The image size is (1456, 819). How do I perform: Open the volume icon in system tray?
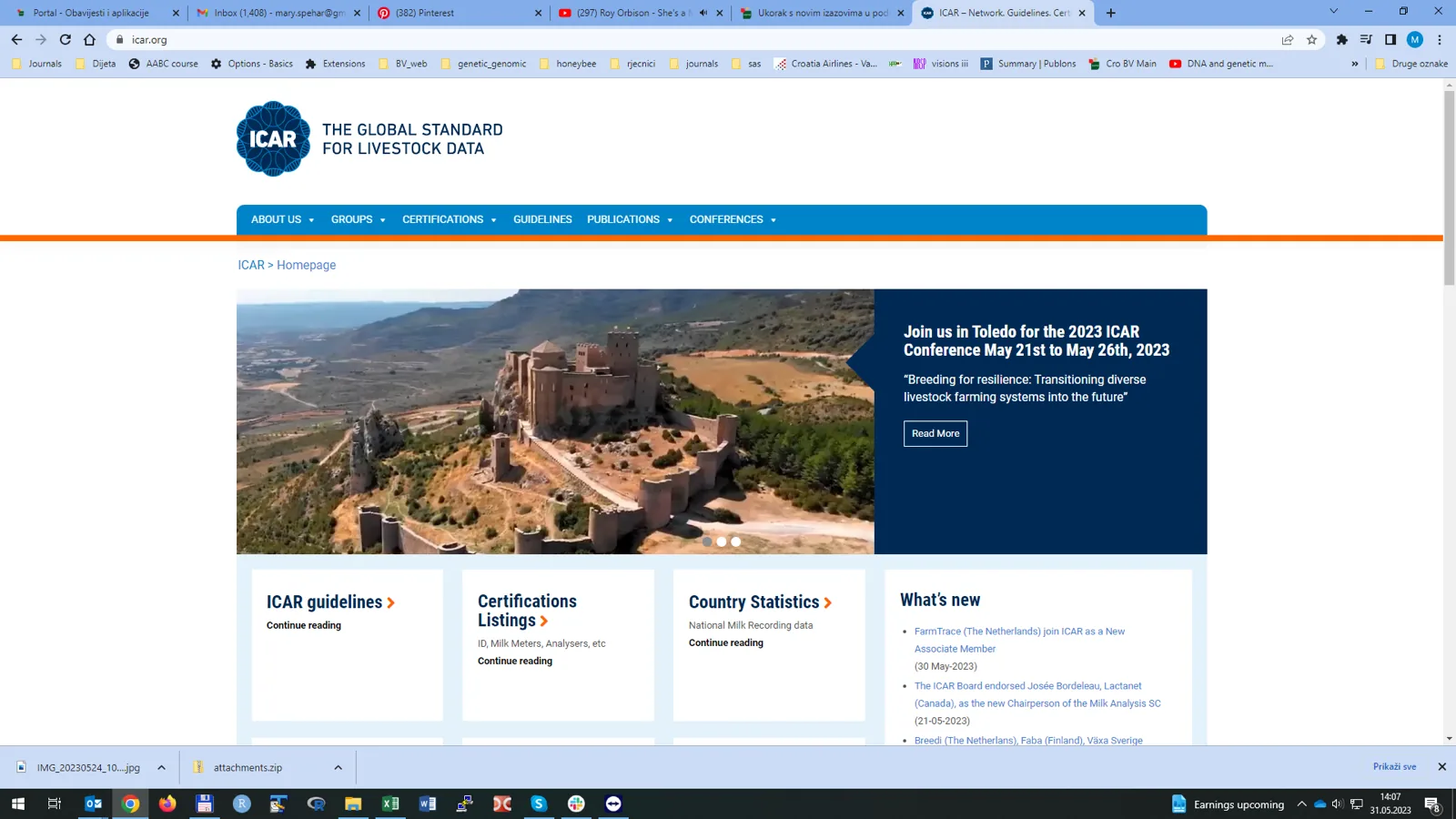pyautogui.click(x=1337, y=804)
